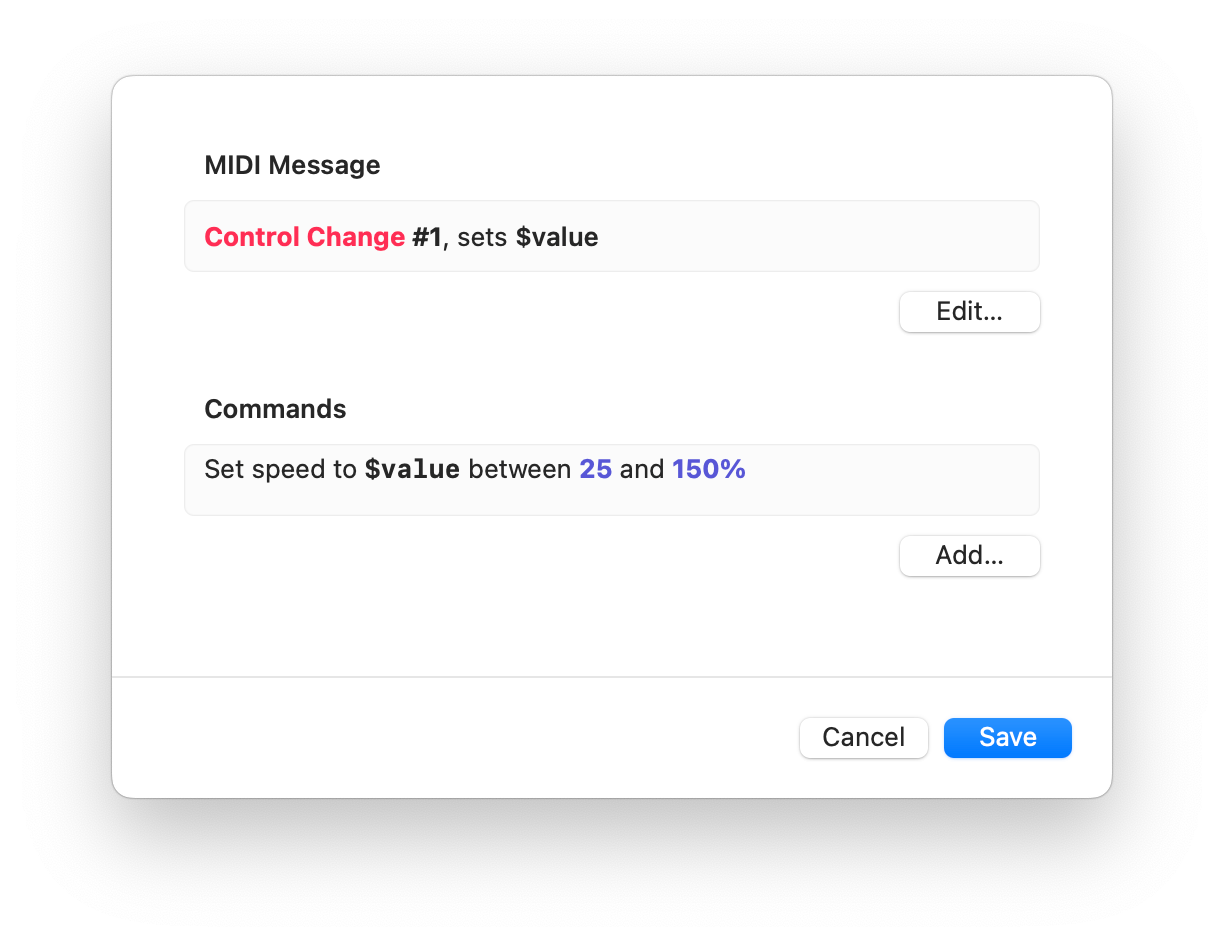
Task: Click the Commands heading
Action: (275, 409)
